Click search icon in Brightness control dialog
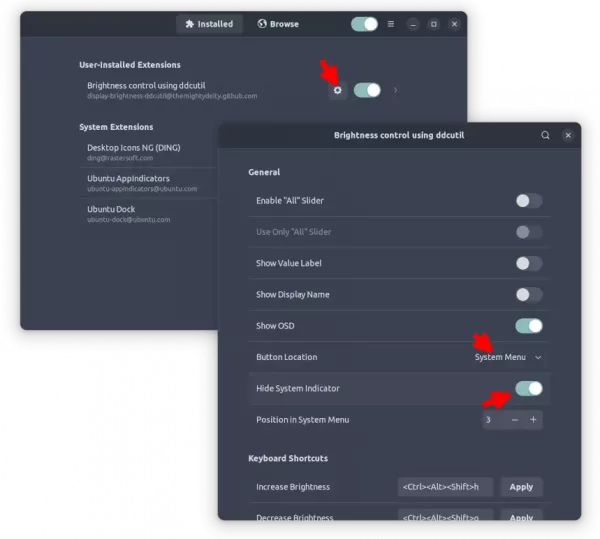 545,135
